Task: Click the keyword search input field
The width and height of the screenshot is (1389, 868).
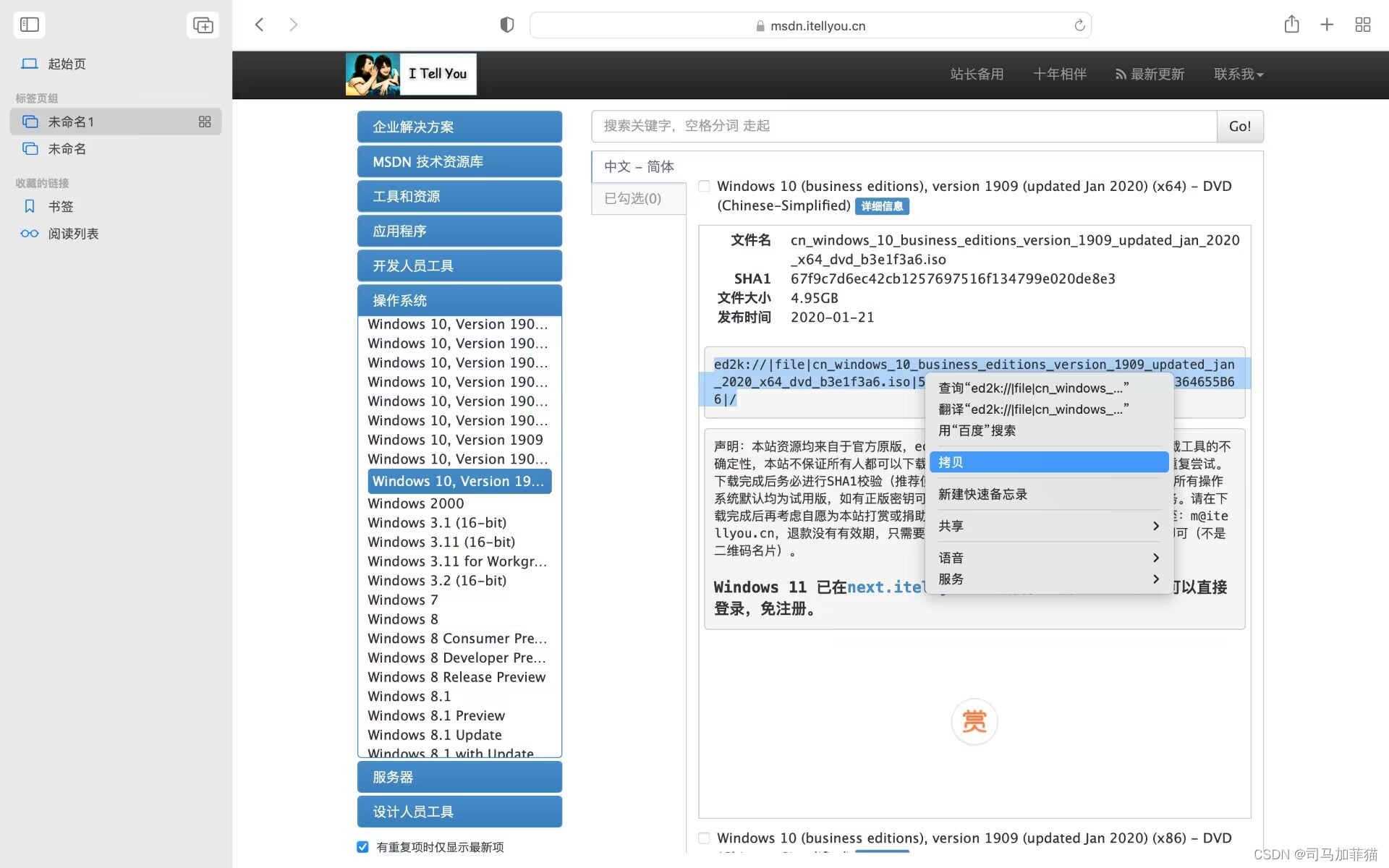Action: click(x=904, y=127)
